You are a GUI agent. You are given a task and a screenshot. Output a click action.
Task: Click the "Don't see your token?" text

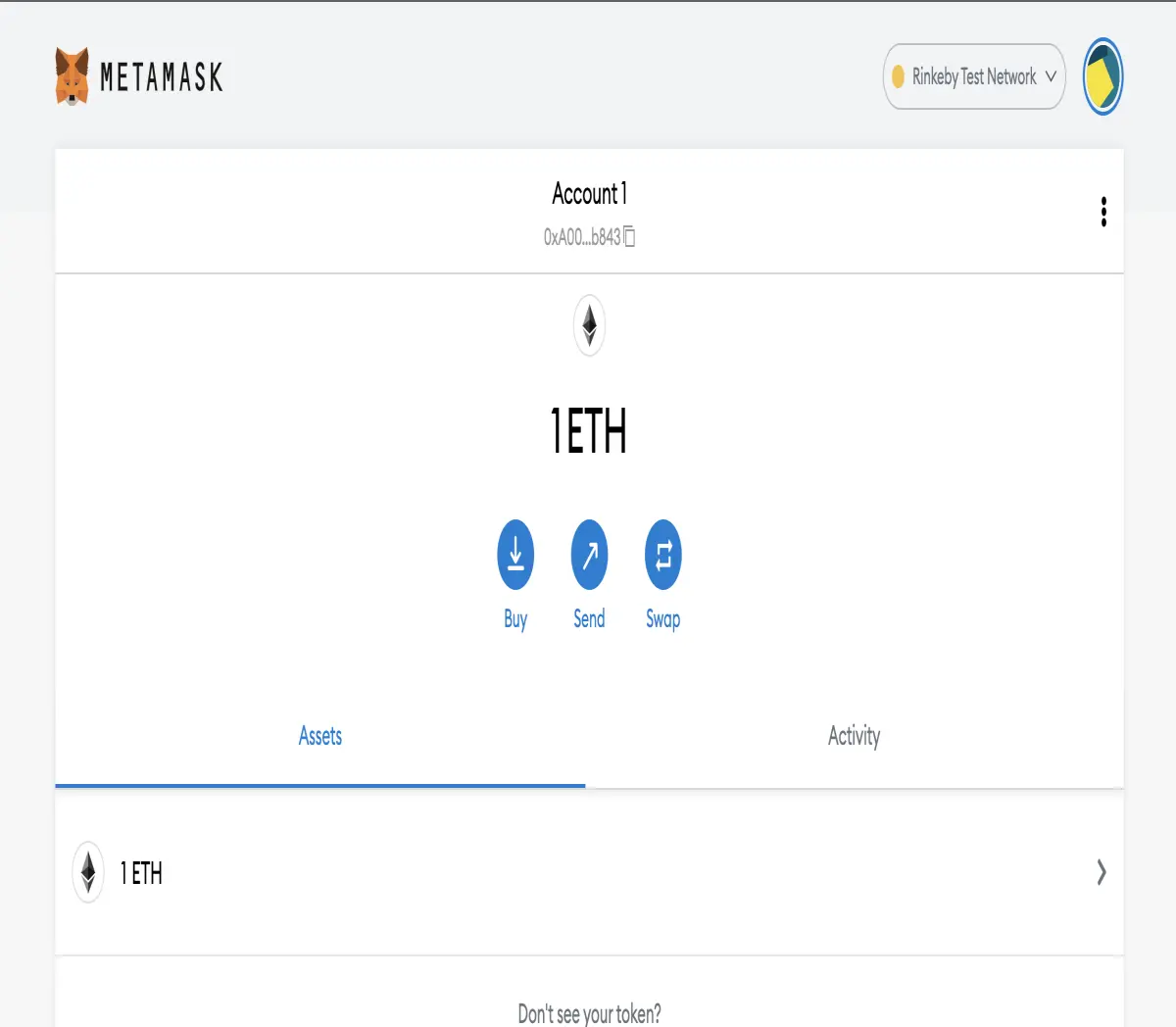589,1013
